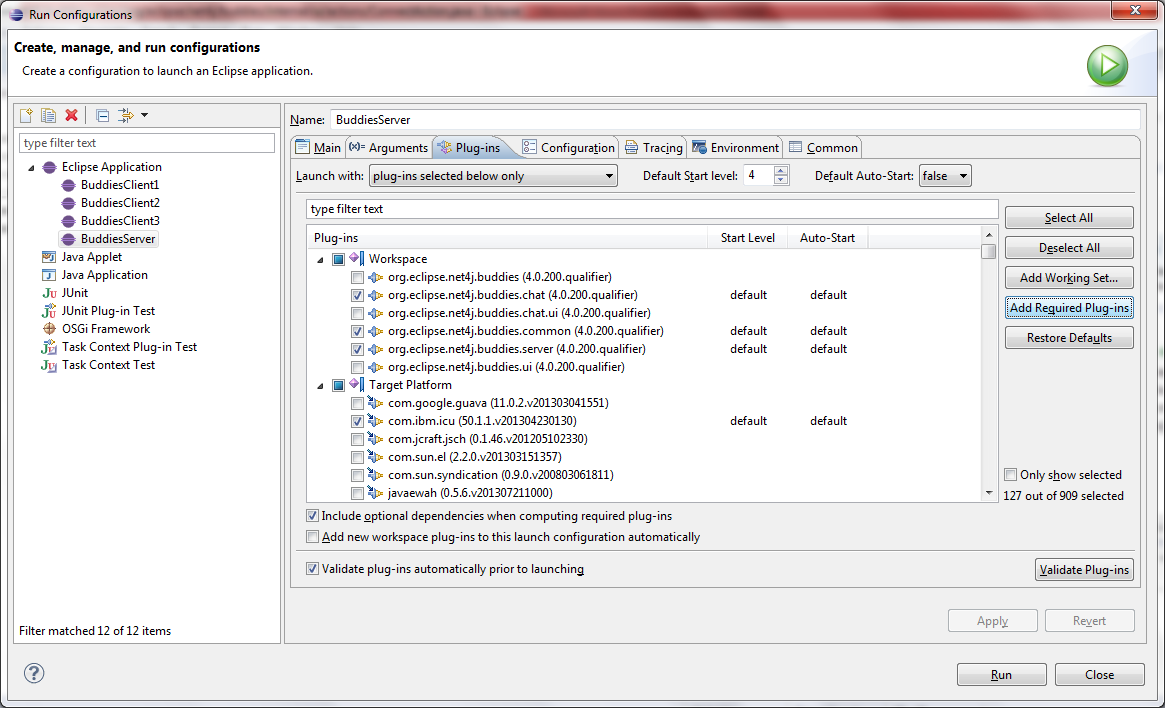Click the javaewah plug-in icon
Viewport: 1165px width, 708px height.
375,493
